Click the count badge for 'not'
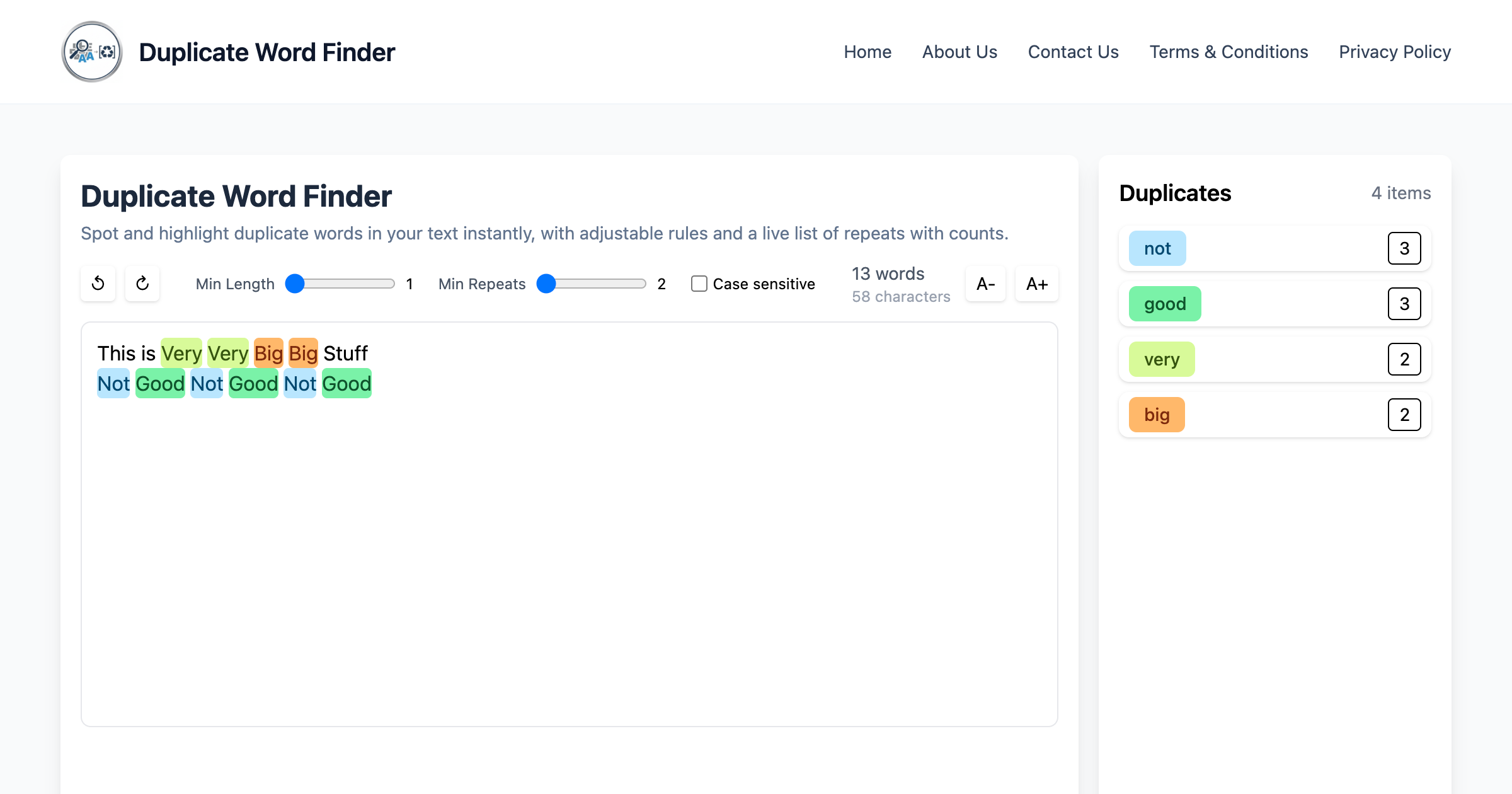 1404,248
